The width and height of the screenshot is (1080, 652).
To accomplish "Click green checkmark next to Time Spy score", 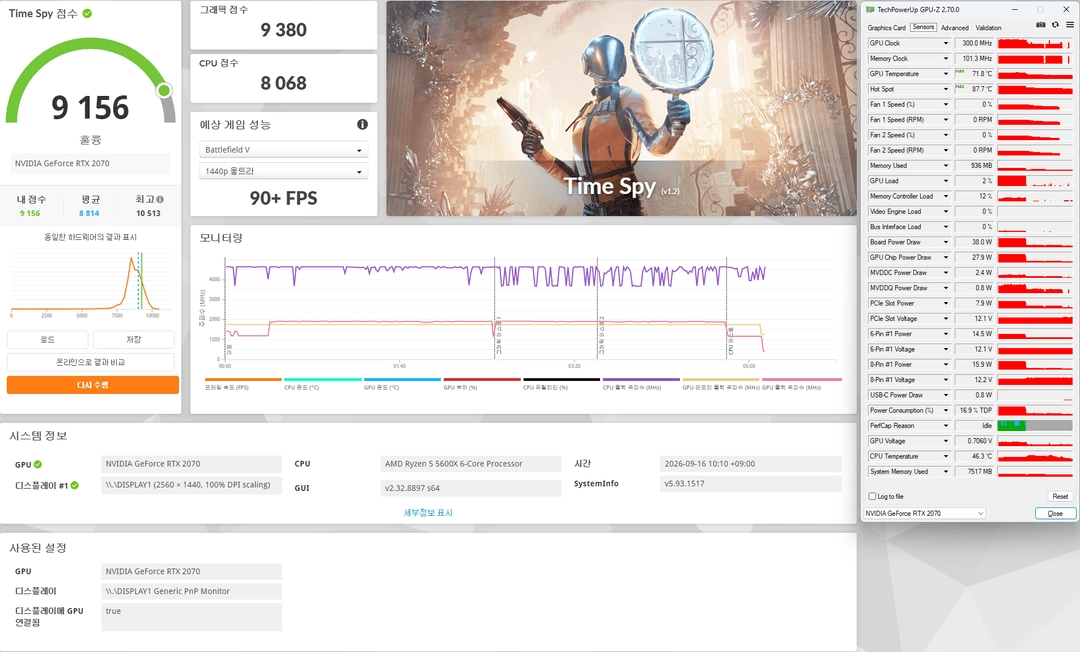I will [87, 13].
